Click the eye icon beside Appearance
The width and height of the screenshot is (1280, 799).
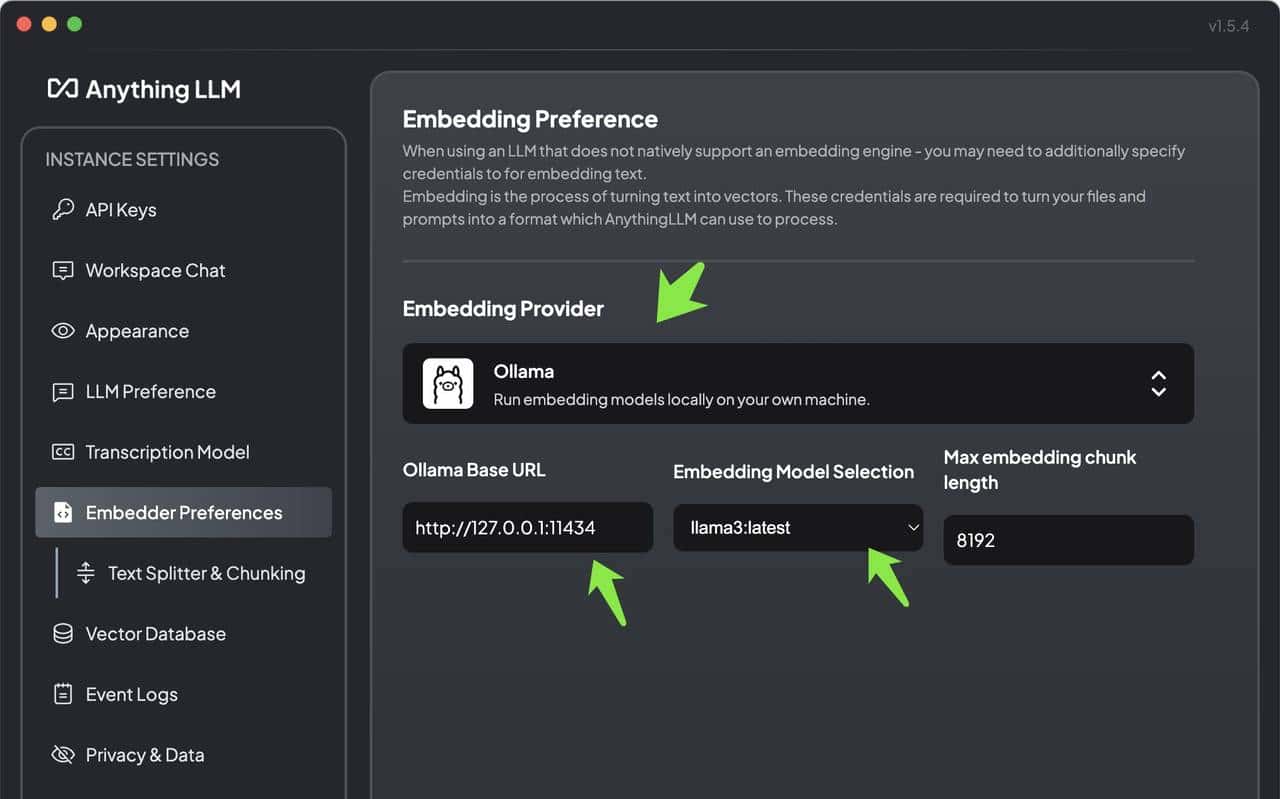(x=63, y=331)
